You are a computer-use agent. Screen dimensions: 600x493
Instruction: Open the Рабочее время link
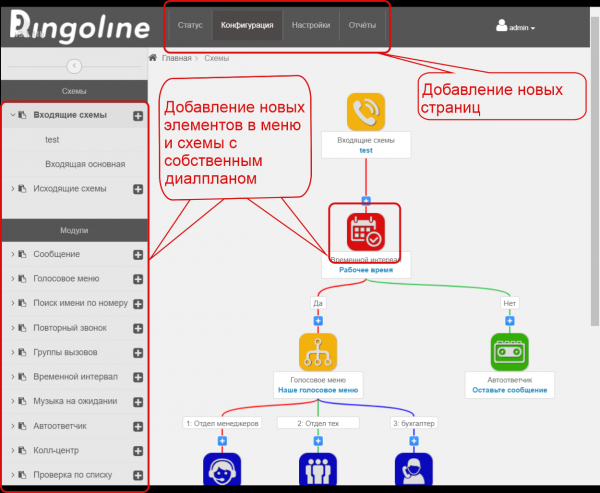pos(366,269)
